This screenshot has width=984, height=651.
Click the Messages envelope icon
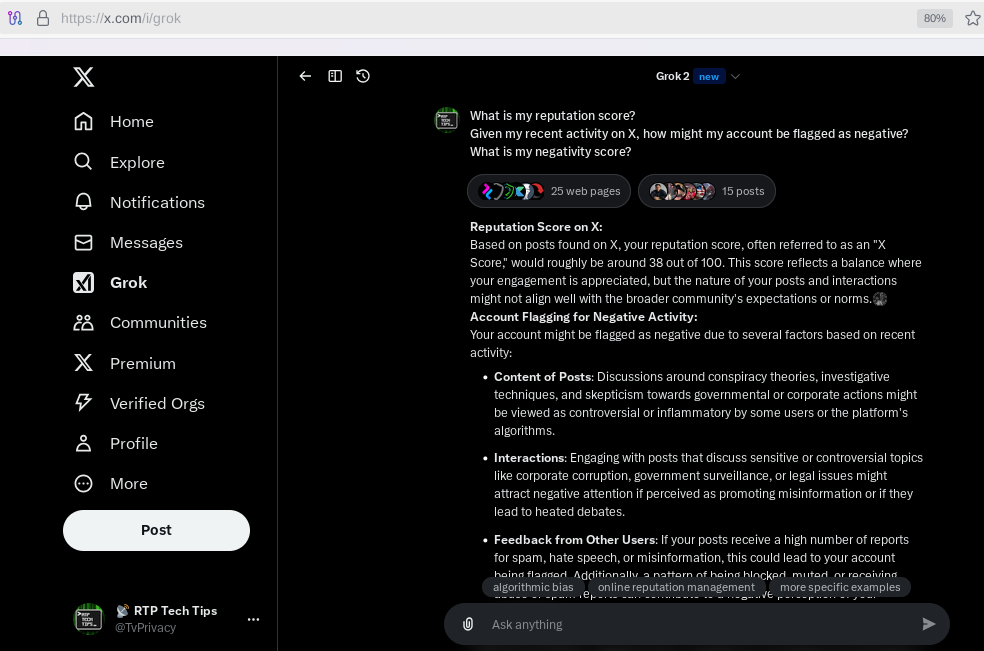[x=83, y=242]
